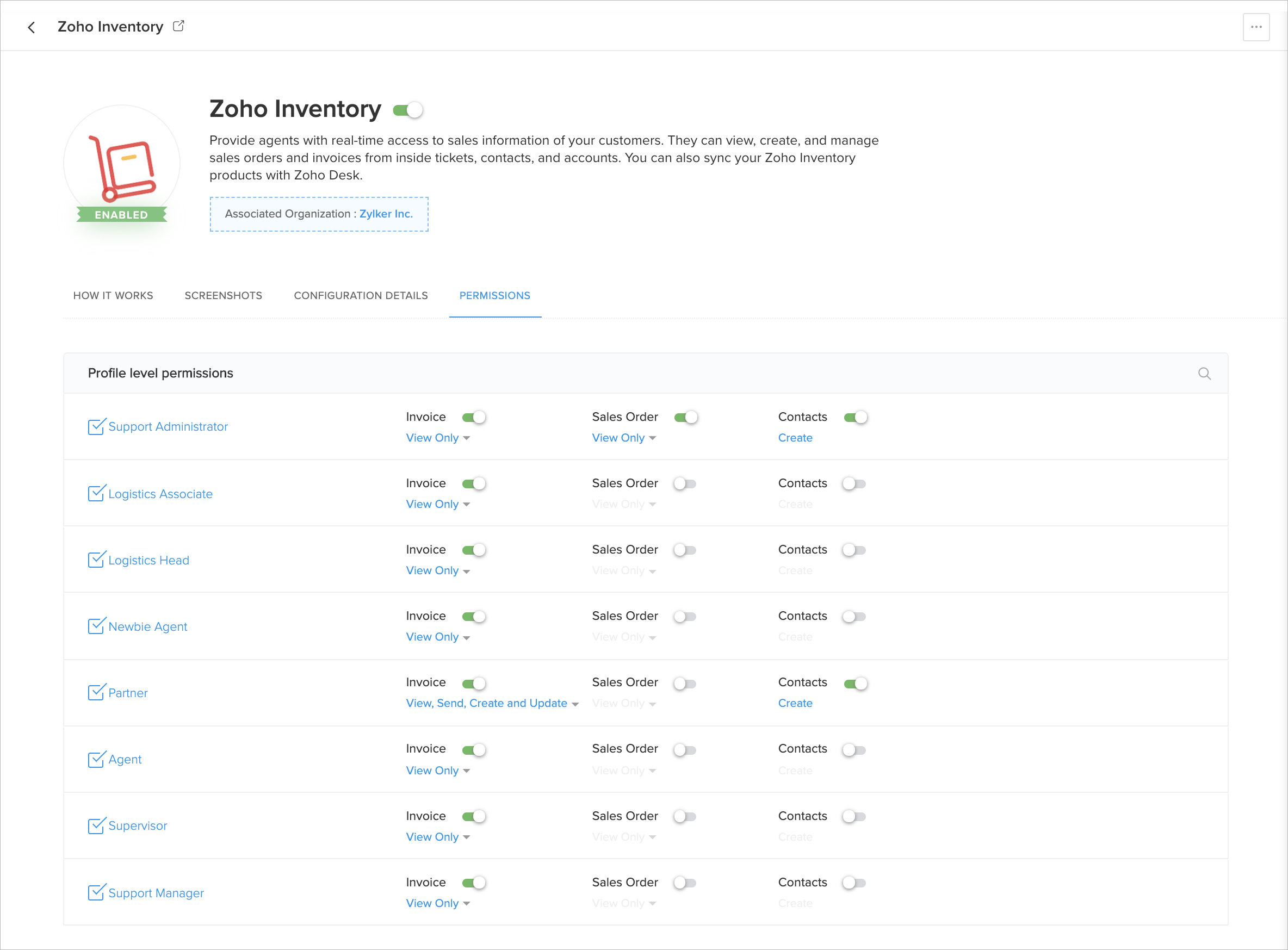The height and width of the screenshot is (950, 1288).
Task: Disable the main Zoho Inventory toggle
Action: tap(408, 110)
